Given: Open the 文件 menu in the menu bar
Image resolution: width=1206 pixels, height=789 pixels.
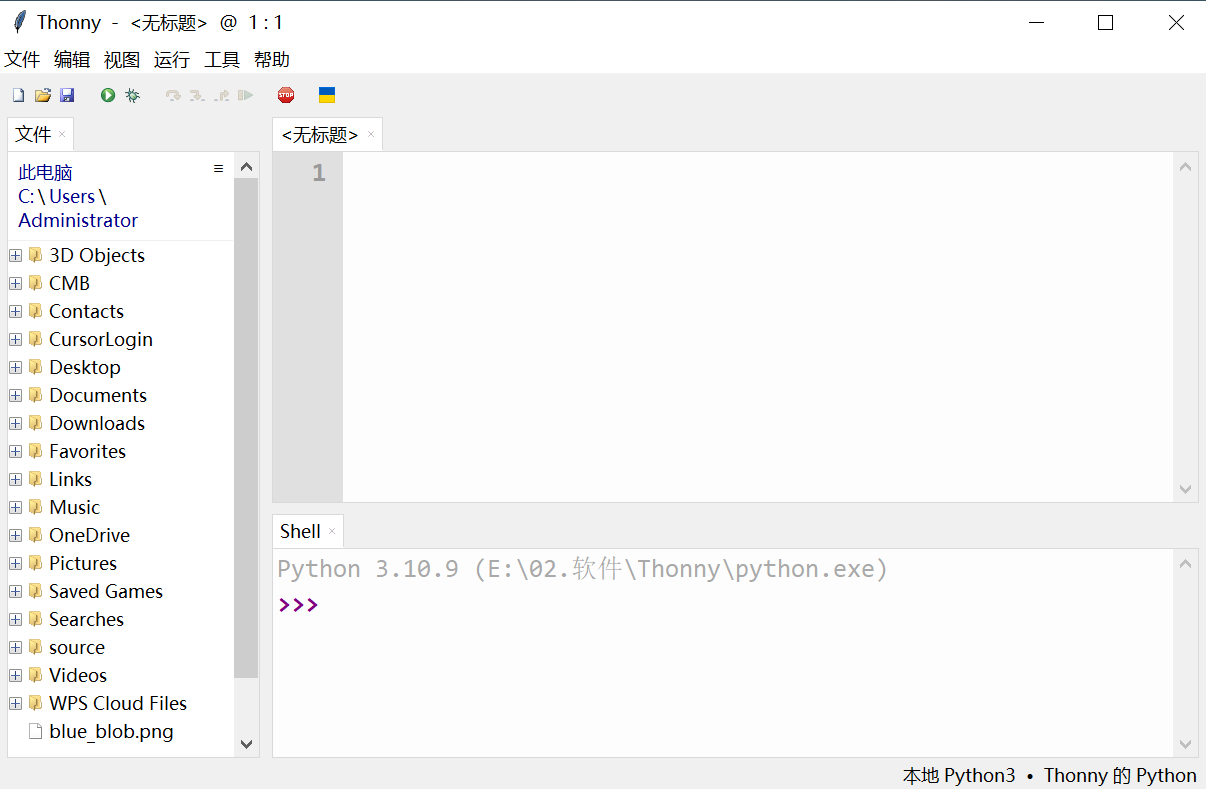Looking at the screenshot, I should coord(22,60).
